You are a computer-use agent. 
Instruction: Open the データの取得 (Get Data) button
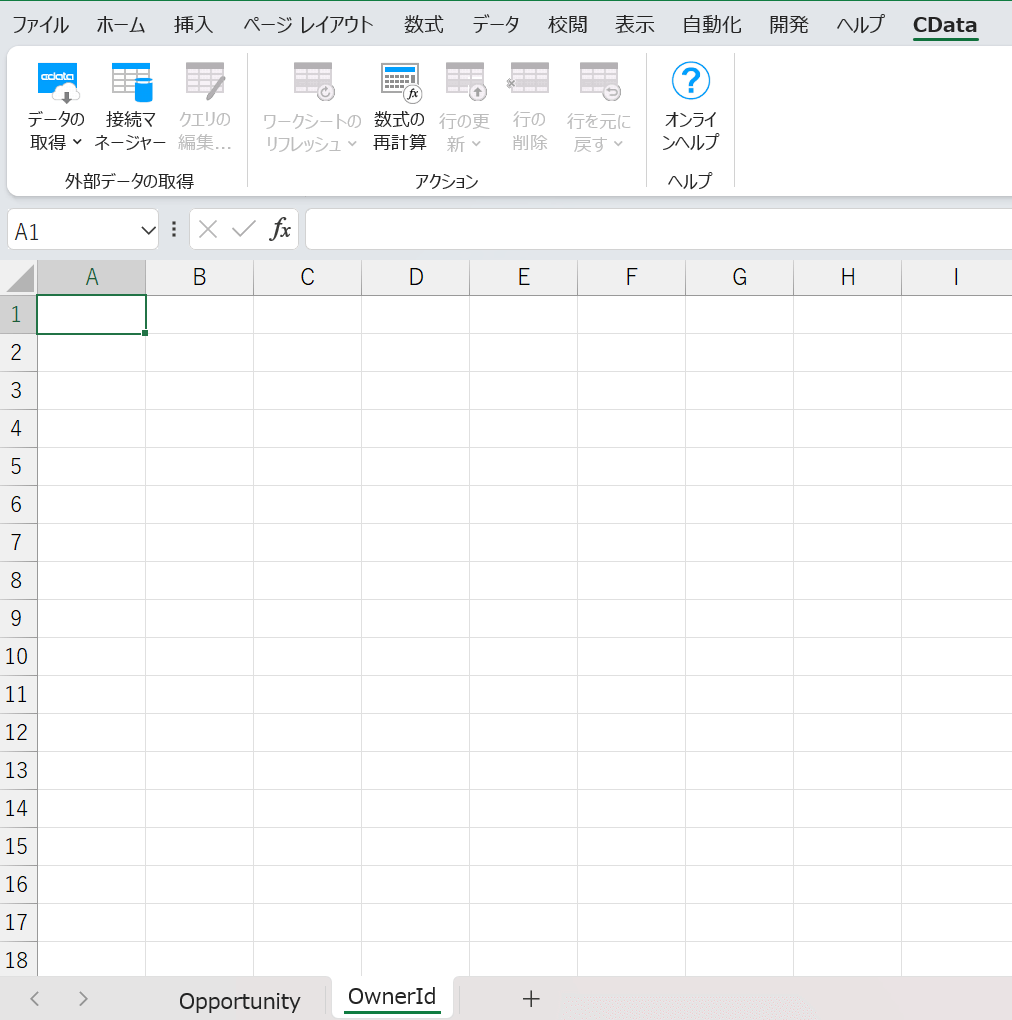click(57, 107)
